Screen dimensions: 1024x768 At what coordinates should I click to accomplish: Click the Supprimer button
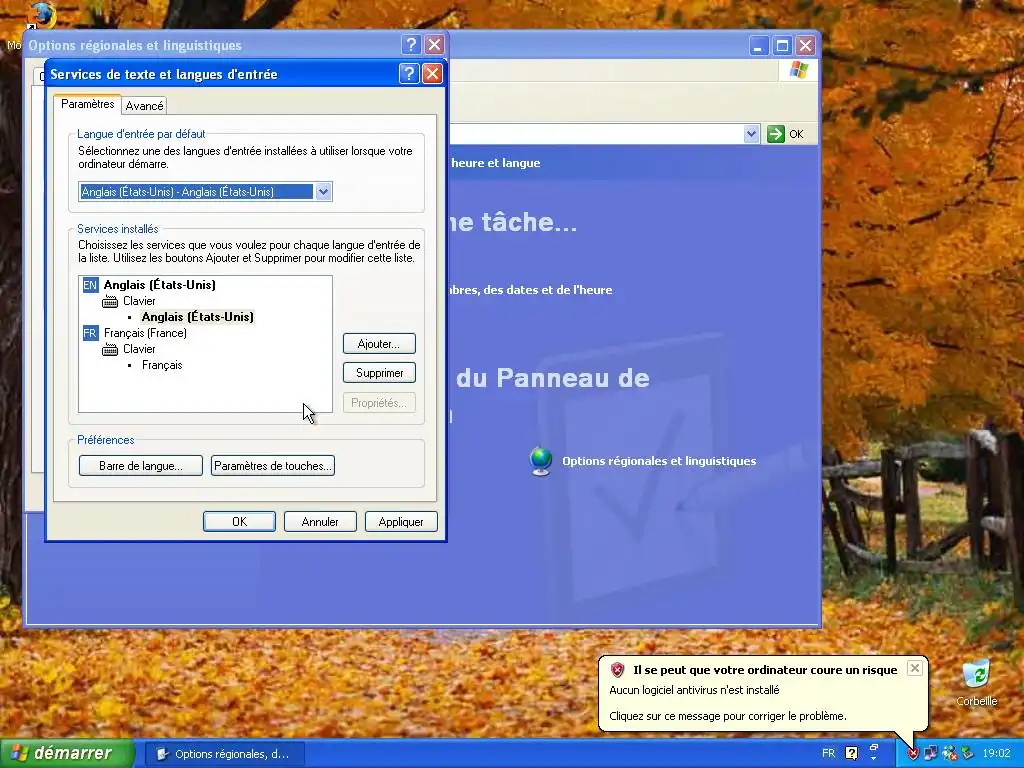(x=379, y=373)
